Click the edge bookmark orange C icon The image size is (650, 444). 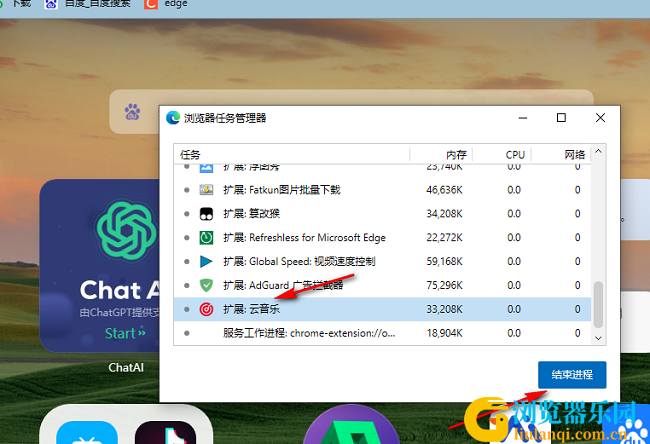click(151, 4)
